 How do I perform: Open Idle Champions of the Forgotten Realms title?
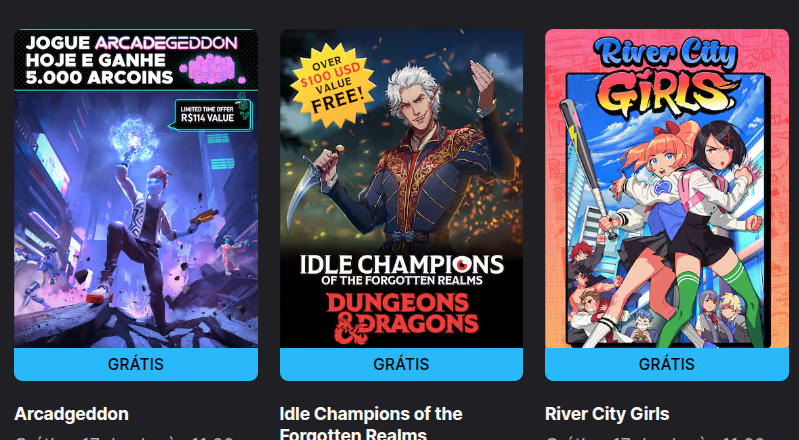(371, 423)
